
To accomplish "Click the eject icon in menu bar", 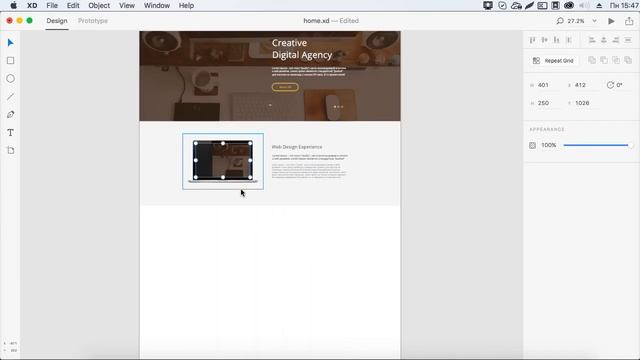I will (599, 6).
